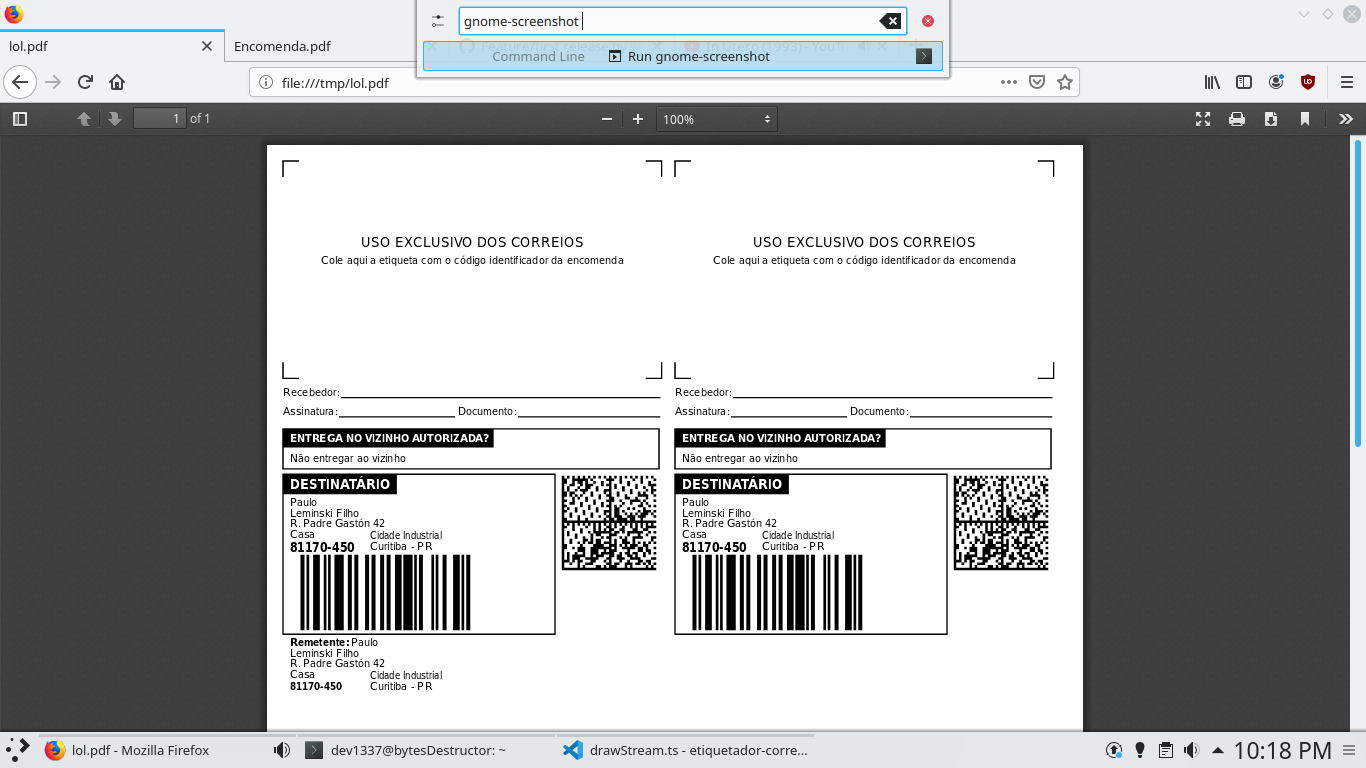1366x768 pixels.
Task: Save page to Pocket icon
Action: (x=1037, y=82)
